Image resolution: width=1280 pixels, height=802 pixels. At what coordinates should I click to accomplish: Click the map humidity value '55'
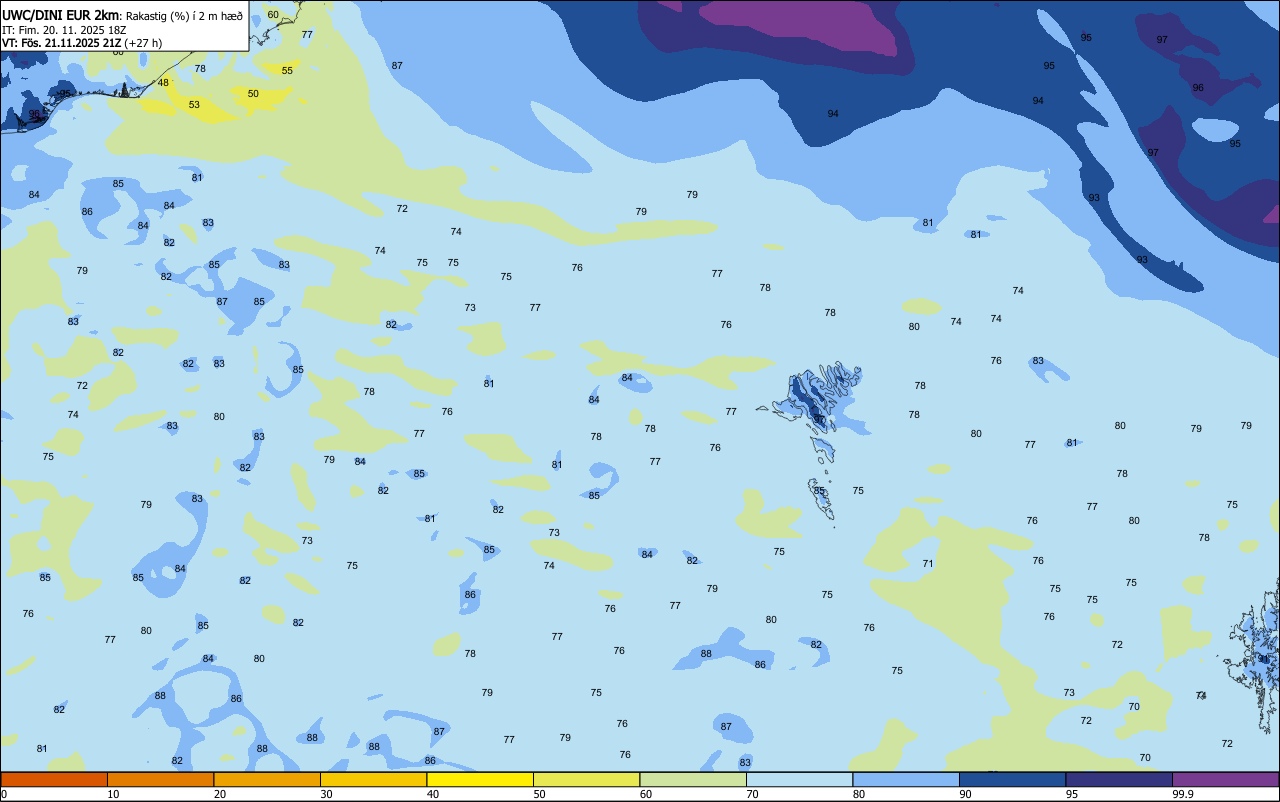tap(287, 70)
